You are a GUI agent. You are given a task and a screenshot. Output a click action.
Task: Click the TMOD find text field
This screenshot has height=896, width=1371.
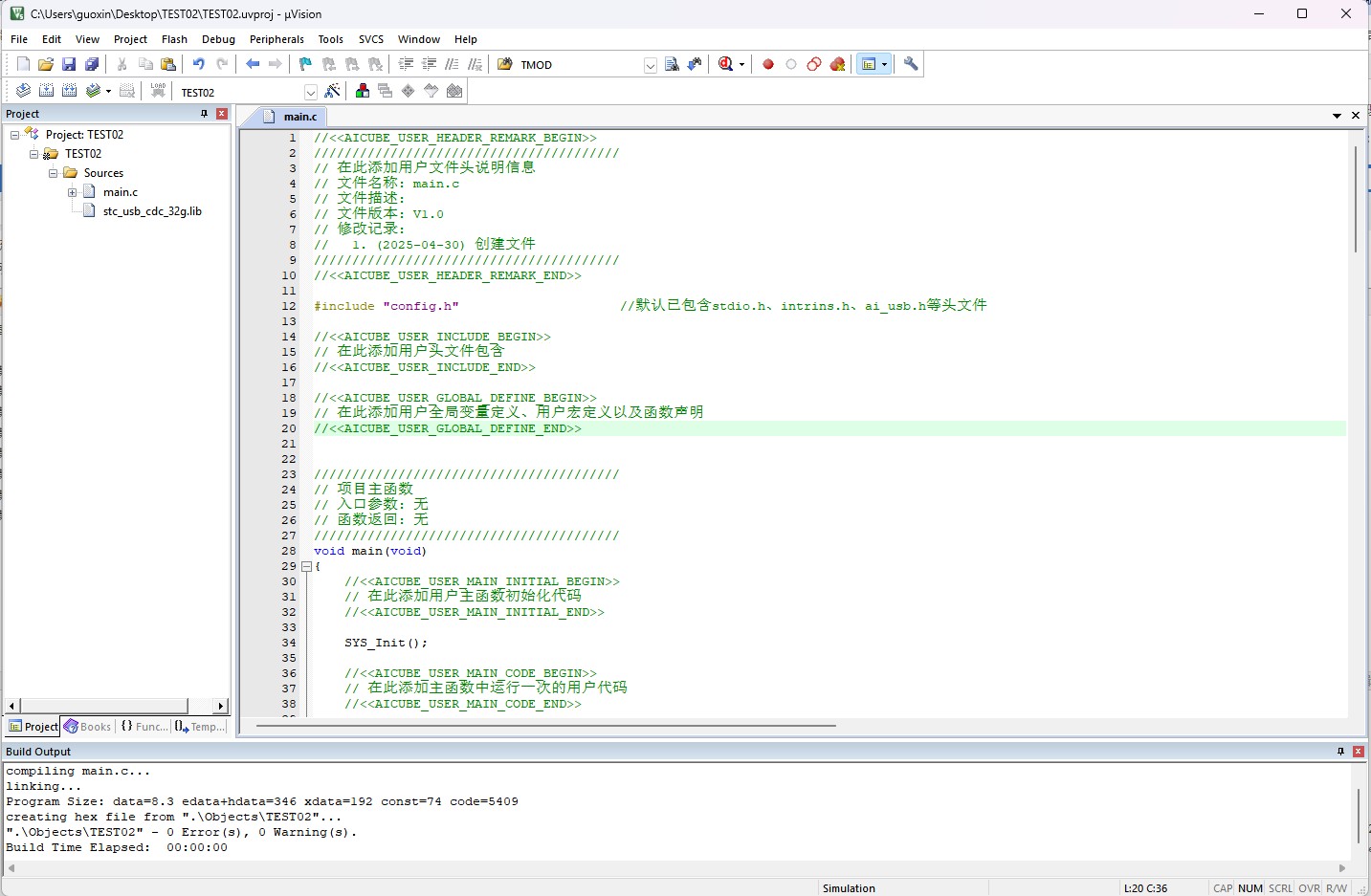(x=580, y=65)
